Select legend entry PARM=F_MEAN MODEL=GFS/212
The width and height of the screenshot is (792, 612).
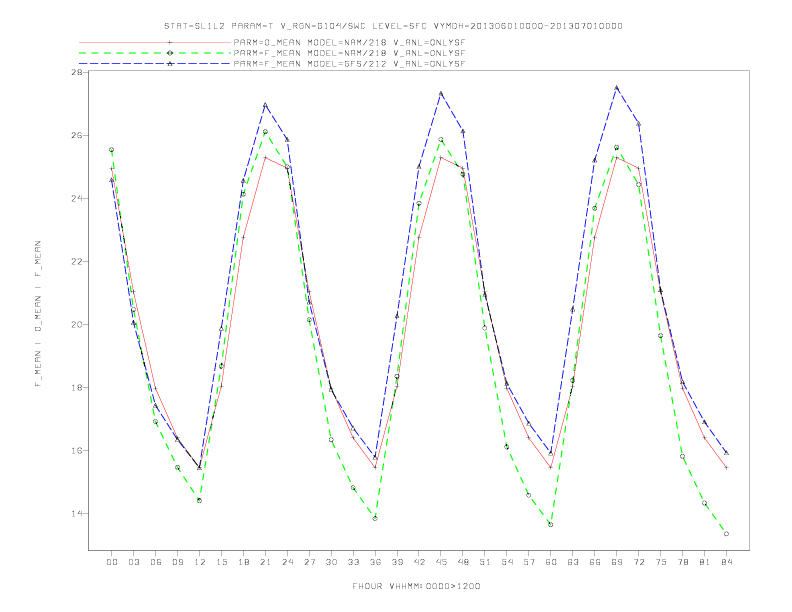(x=349, y=64)
